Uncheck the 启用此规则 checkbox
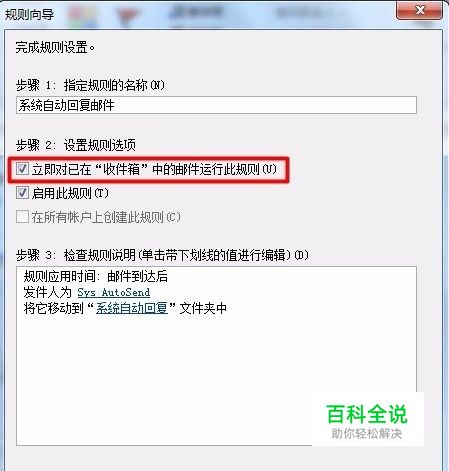449x471 pixels. pyautogui.click(x=22, y=193)
